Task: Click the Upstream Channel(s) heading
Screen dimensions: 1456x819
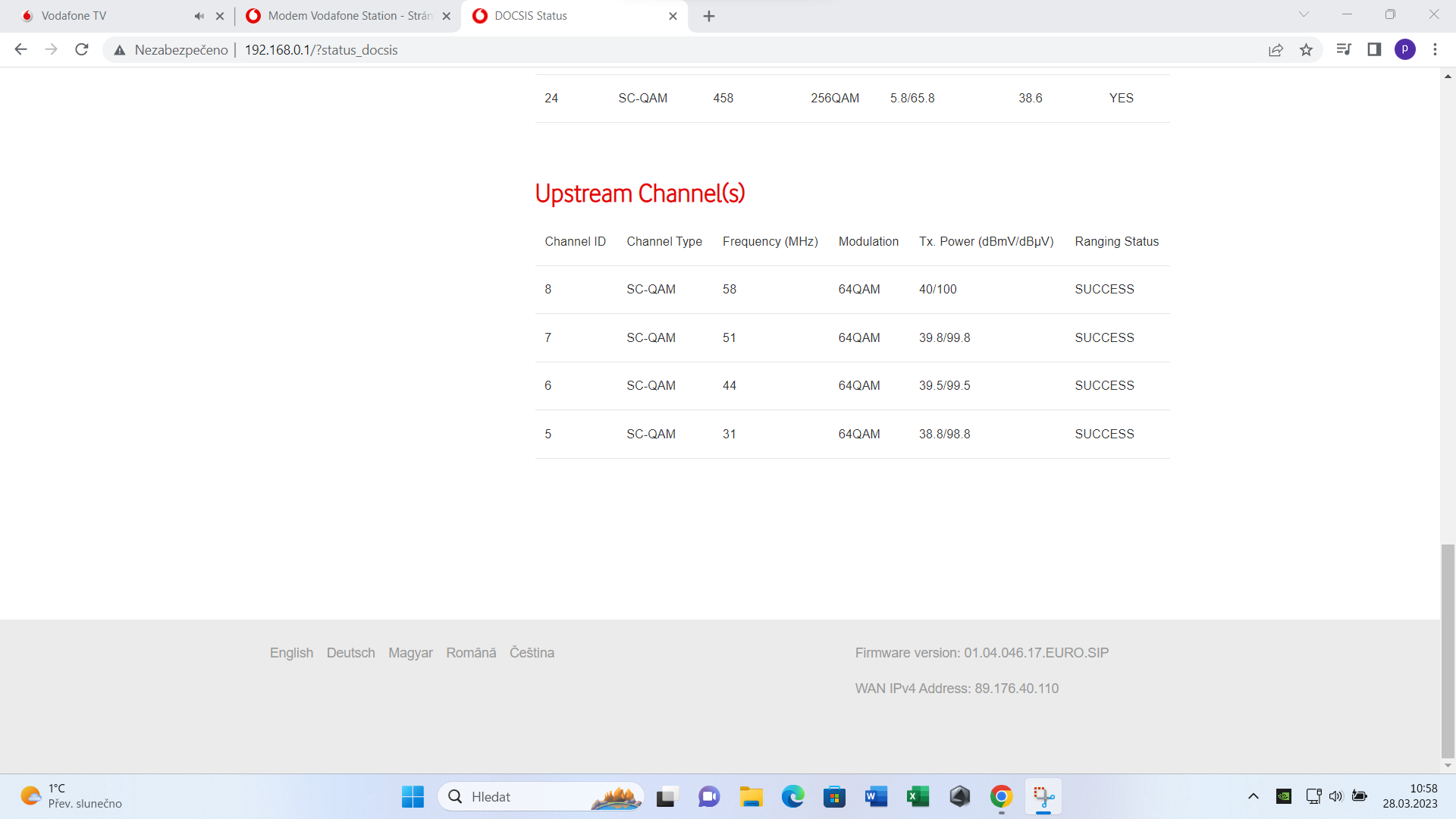Action: tap(640, 193)
